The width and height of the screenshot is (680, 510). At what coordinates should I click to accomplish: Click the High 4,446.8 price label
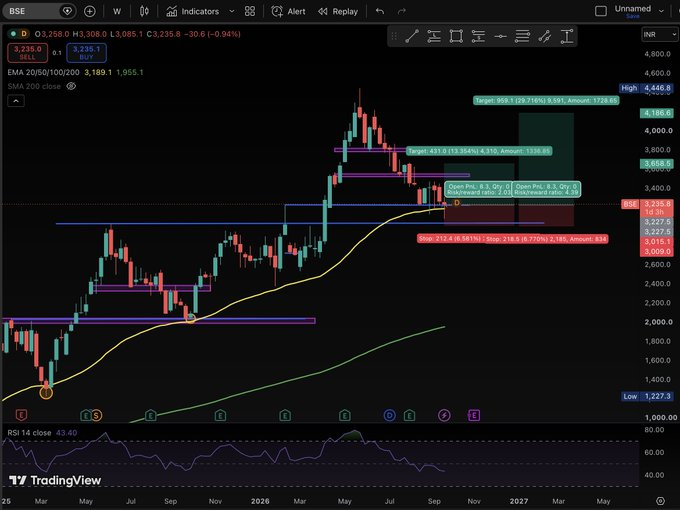pos(647,88)
